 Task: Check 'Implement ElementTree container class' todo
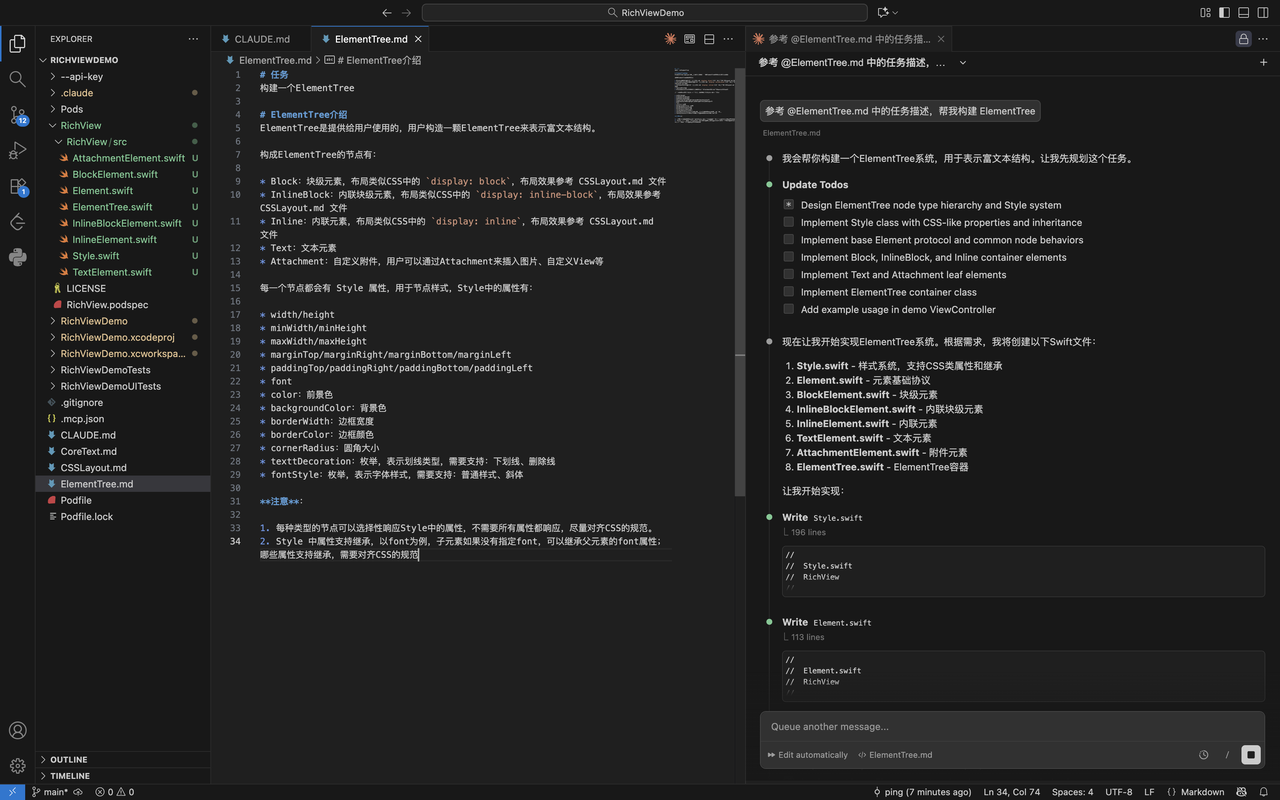point(789,292)
